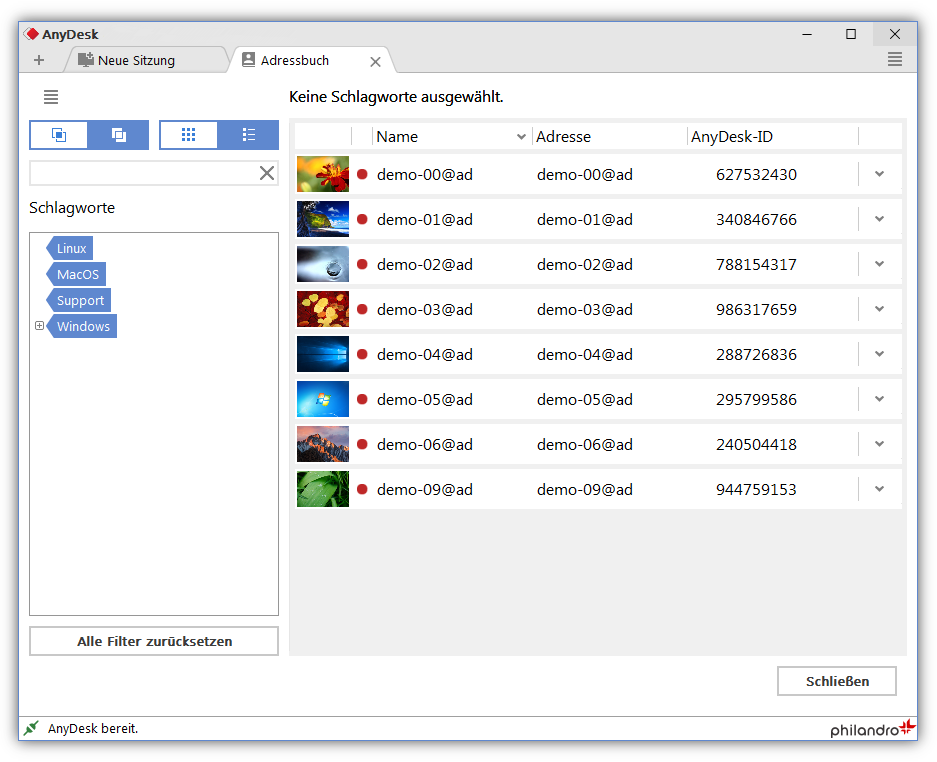The width and height of the screenshot is (937, 762).
Task: Expand the Windows tag group
Action: tap(39, 325)
